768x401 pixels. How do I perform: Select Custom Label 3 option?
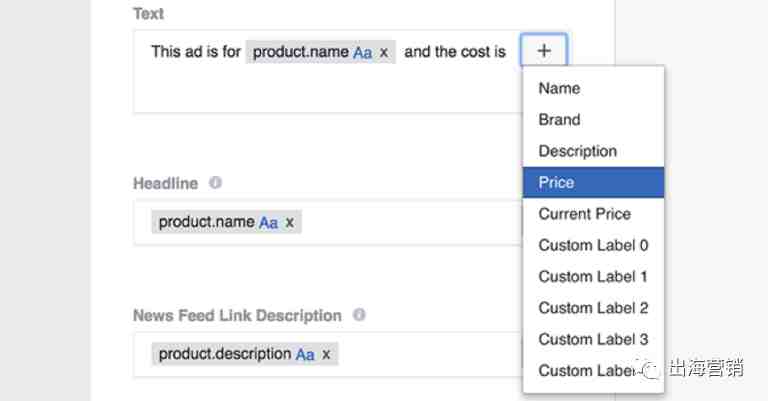(593, 339)
